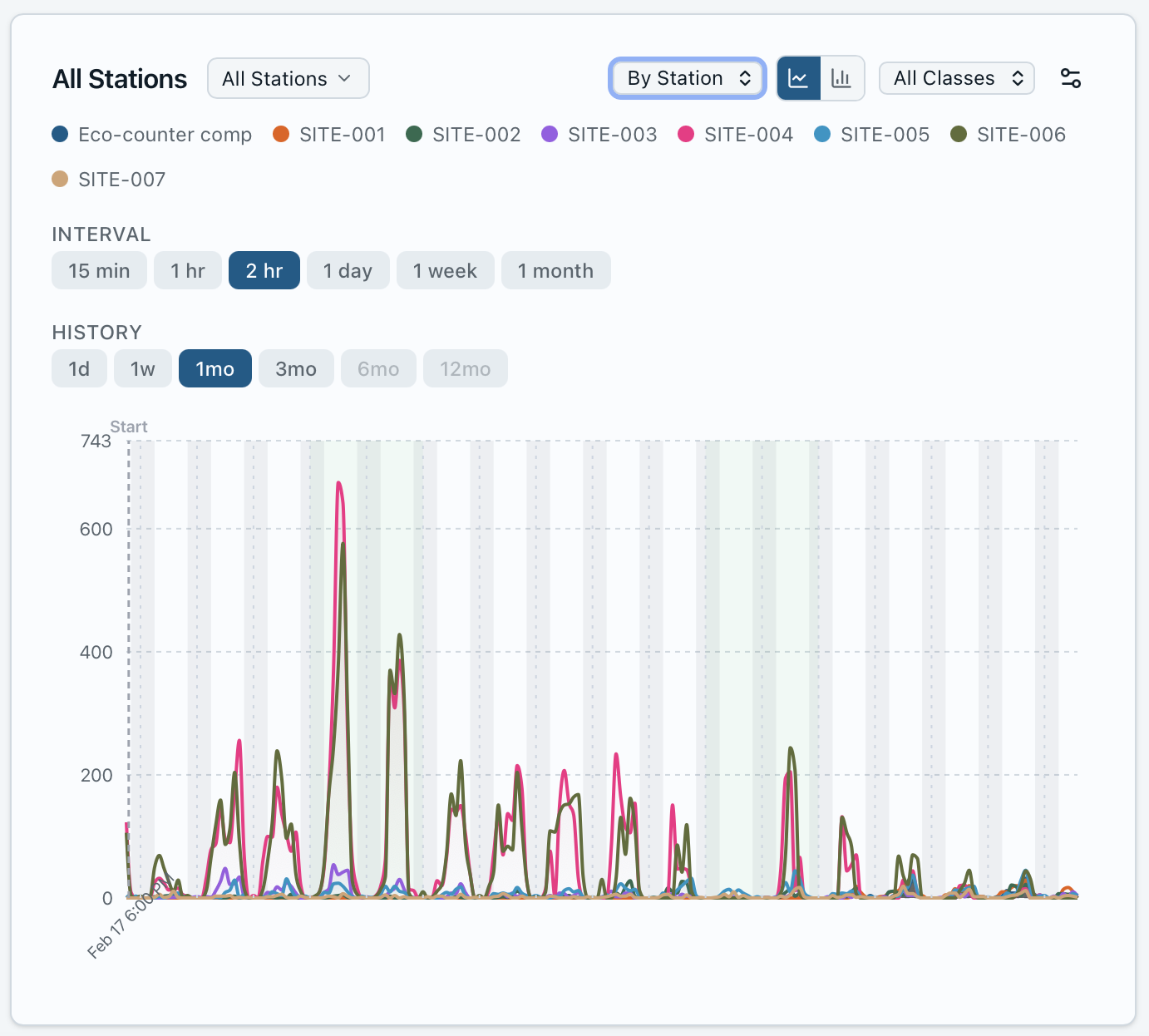Image resolution: width=1149 pixels, height=1036 pixels.
Task: Select the 1w history button
Action: [142, 368]
